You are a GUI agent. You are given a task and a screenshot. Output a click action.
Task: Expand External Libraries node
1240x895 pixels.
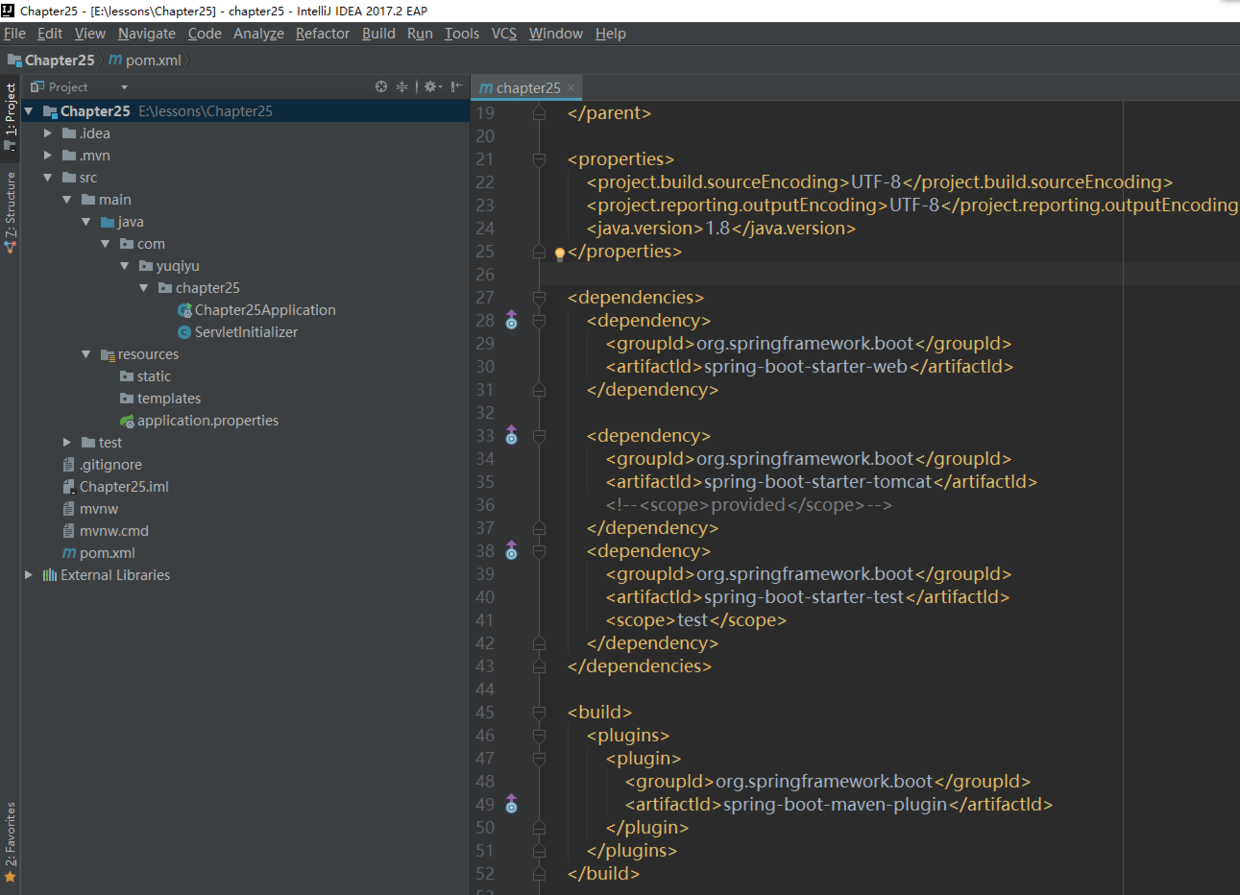tap(28, 575)
